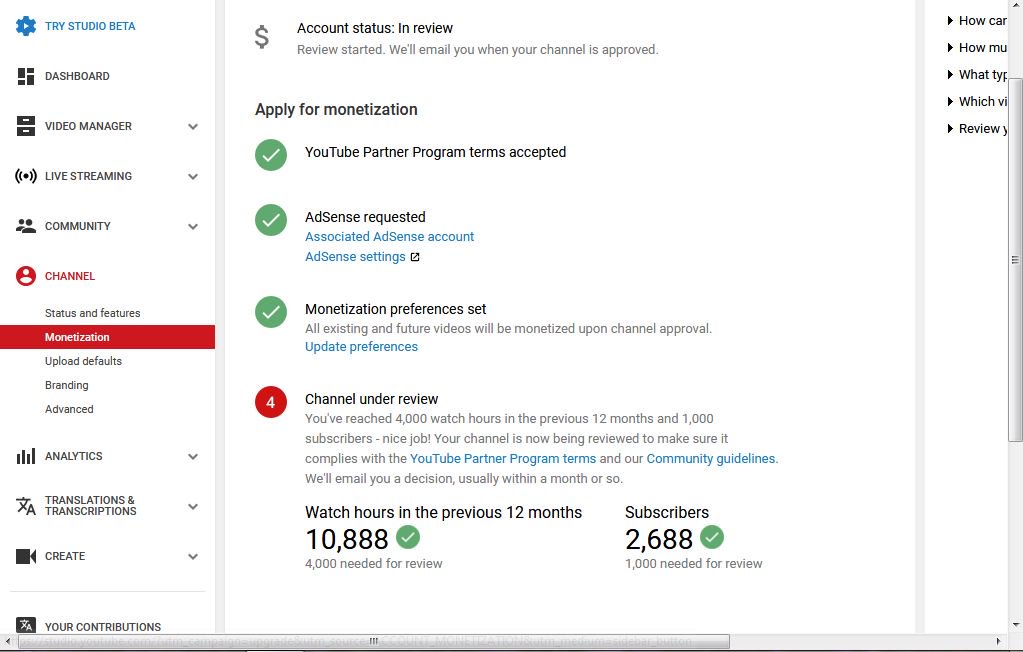The image size is (1023, 652).
Task: Click the 2,688 subscribers value
Action: (x=659, y=539)
